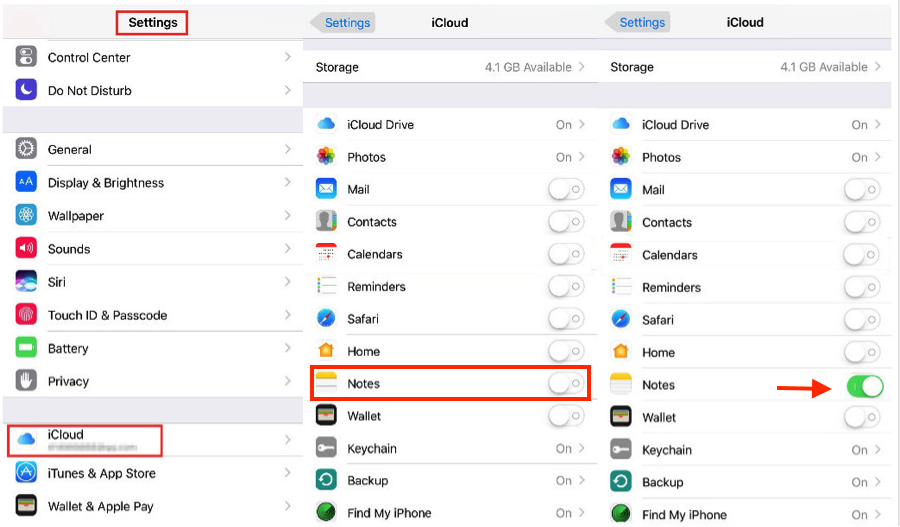Tap the Do Not Disturb moon icon

pos(26,90)
